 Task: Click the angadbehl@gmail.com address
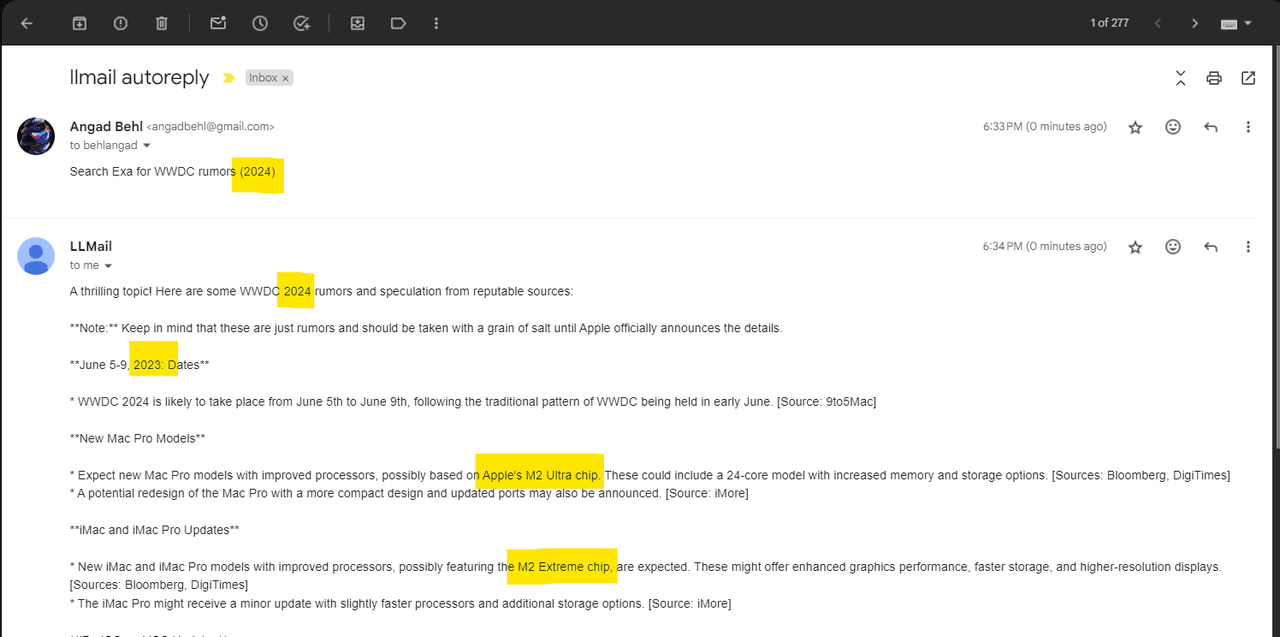[x=210, y=127]
